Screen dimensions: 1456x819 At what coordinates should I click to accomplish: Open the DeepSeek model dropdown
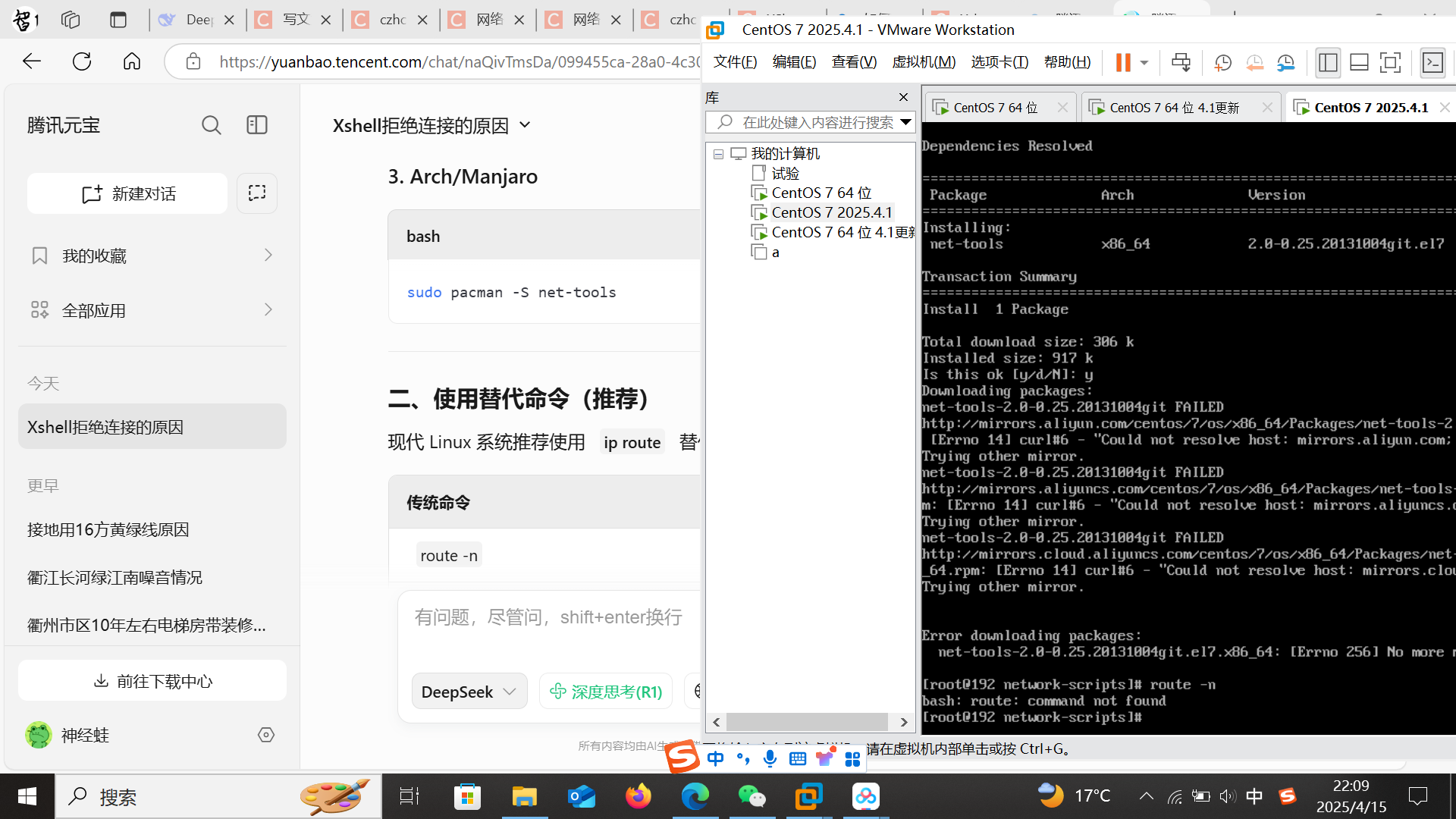click(x=469, y=692)
